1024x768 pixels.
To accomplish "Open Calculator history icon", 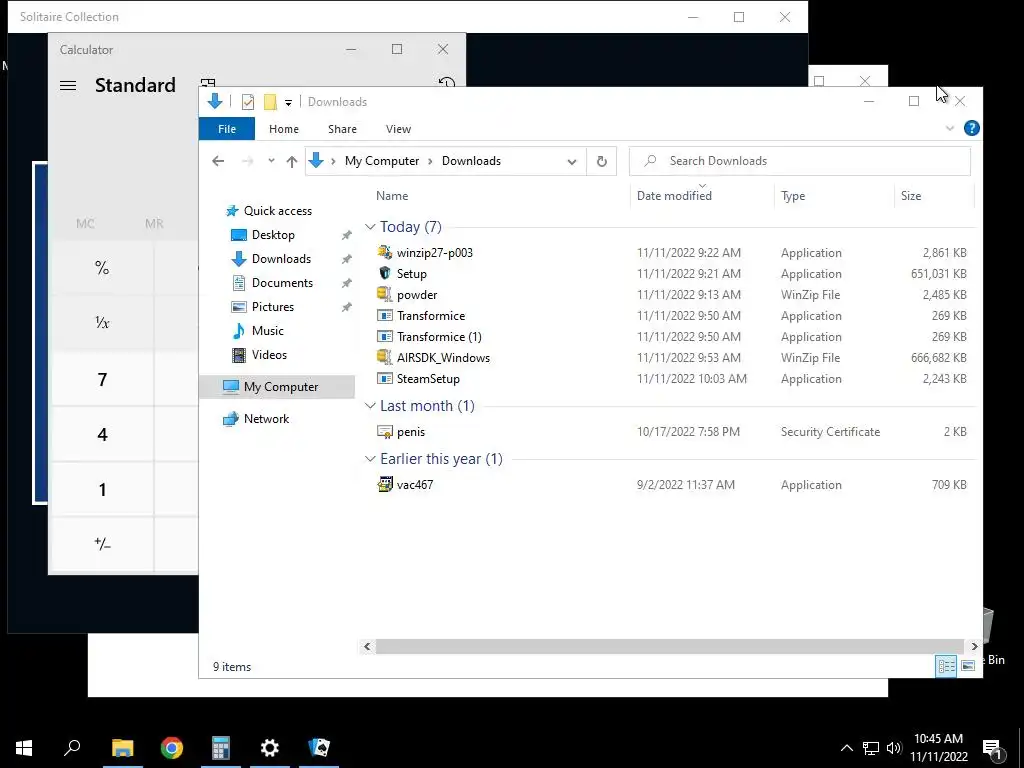I will tap(447, 82).
